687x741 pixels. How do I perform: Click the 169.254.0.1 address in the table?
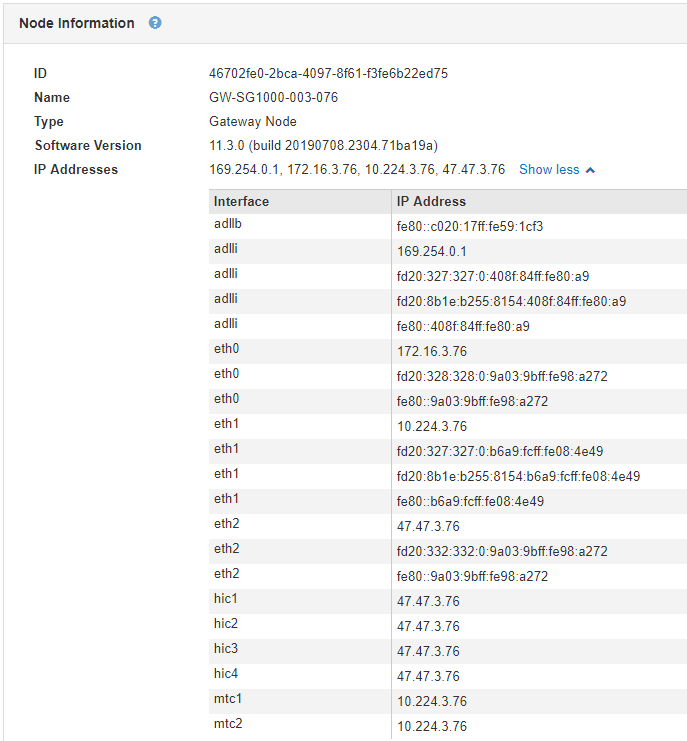click(432, 251)
